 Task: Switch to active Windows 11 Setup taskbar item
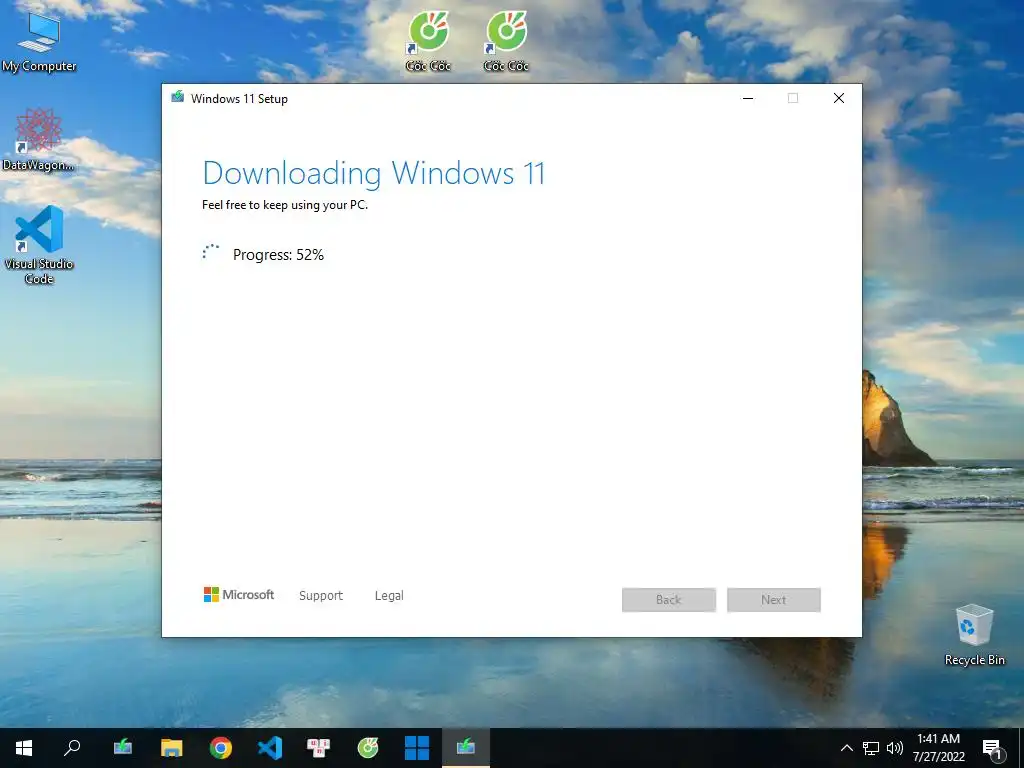point(466,748)
